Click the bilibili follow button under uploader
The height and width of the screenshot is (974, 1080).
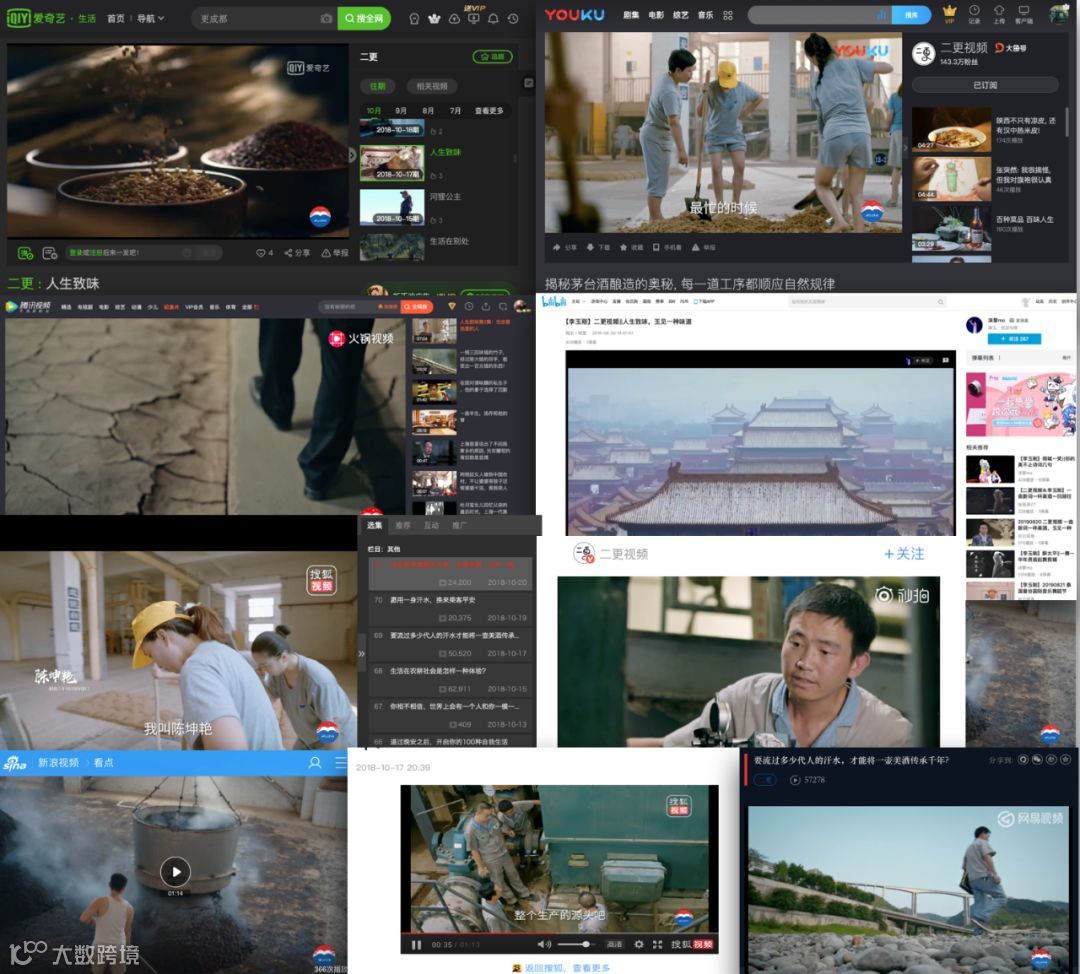click(x=1014, y=339)
